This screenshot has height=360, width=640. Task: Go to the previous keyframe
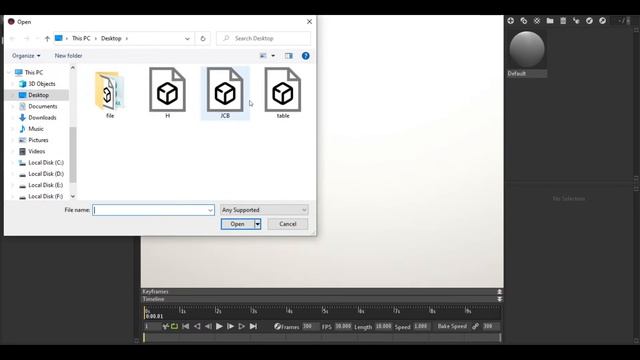point(197,326)
